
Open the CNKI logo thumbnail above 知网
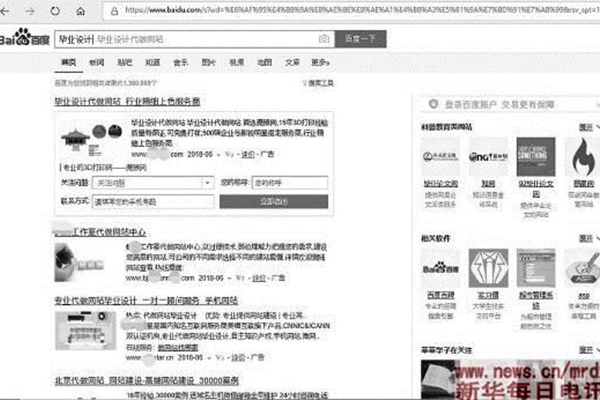[x=488, y=157]
